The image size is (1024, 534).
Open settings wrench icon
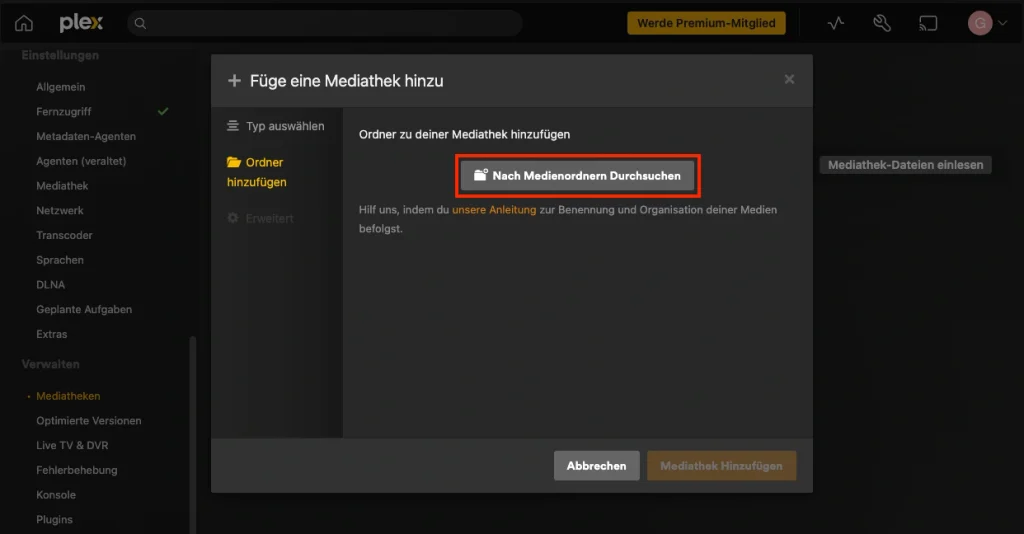[x=882, y=24]
